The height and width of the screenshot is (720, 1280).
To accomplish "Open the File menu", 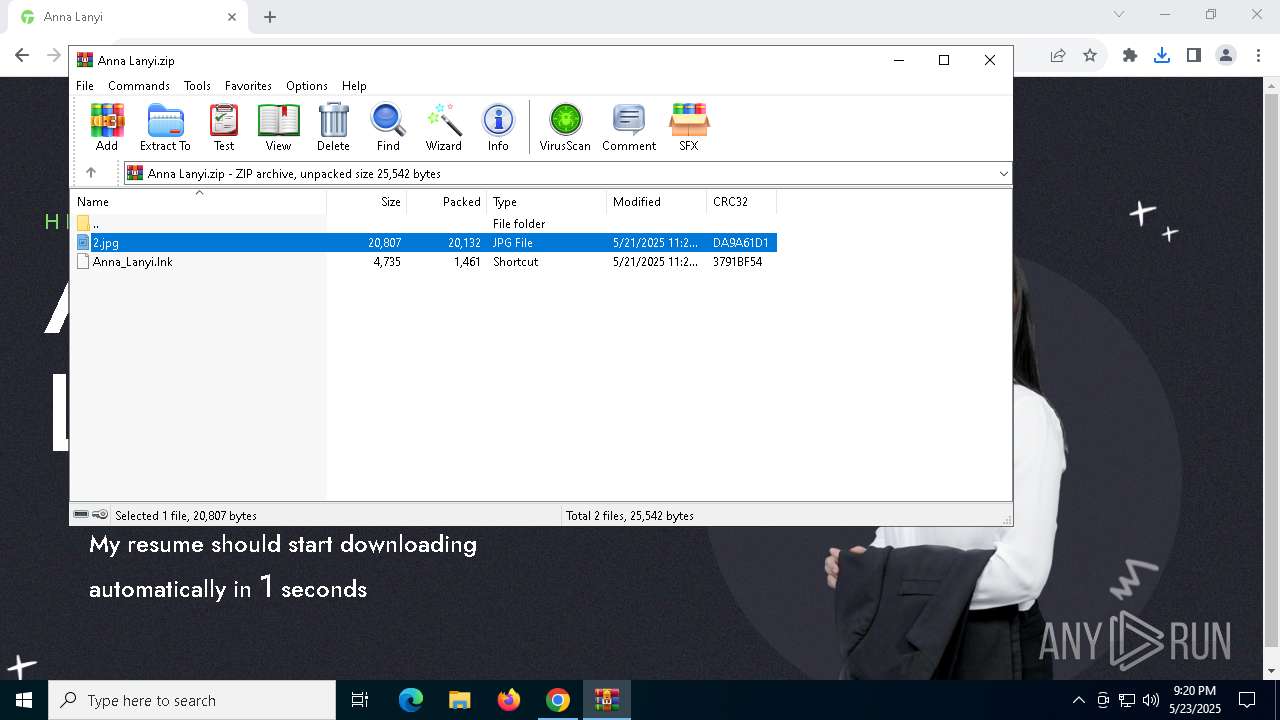I will 85,86.
